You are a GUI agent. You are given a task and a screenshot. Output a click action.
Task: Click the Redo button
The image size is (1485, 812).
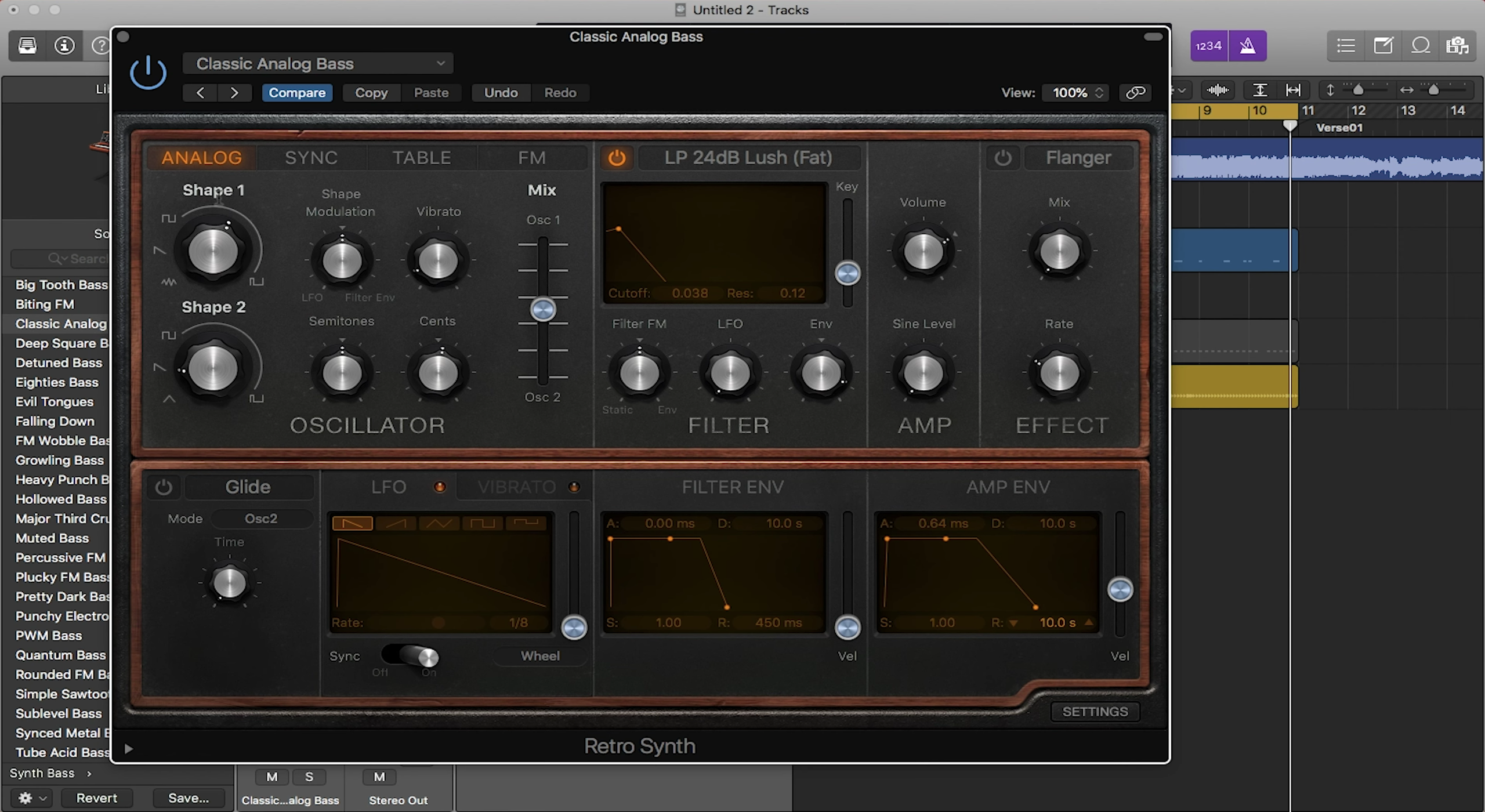click(560, 93)
